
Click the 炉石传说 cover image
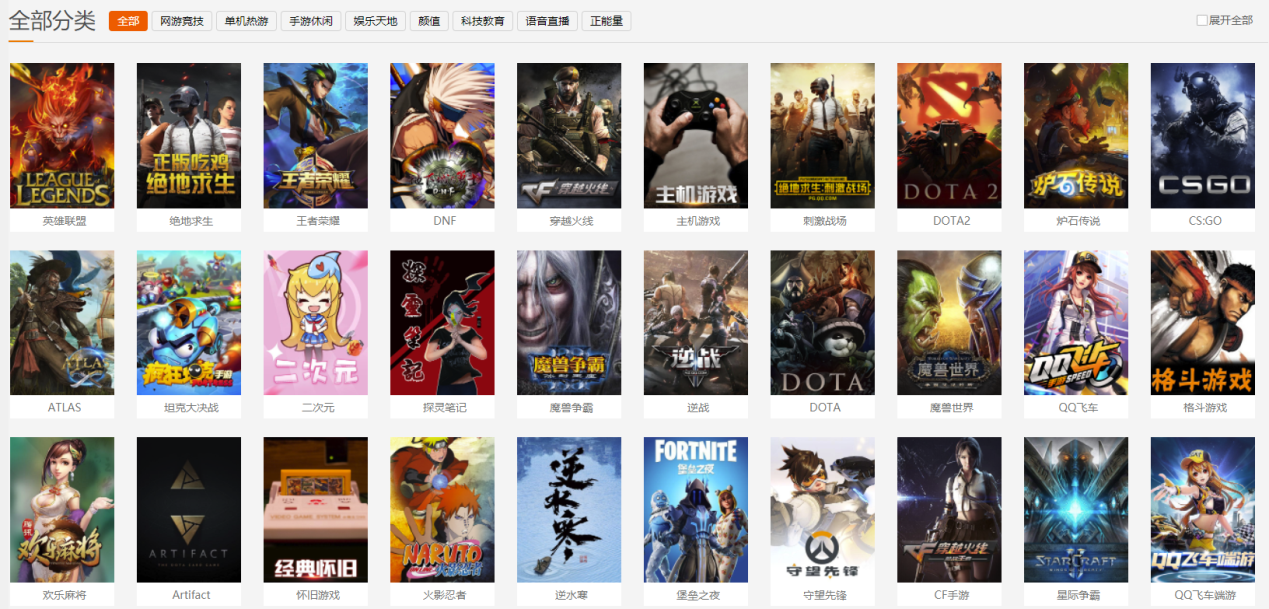coord(1076,136)
